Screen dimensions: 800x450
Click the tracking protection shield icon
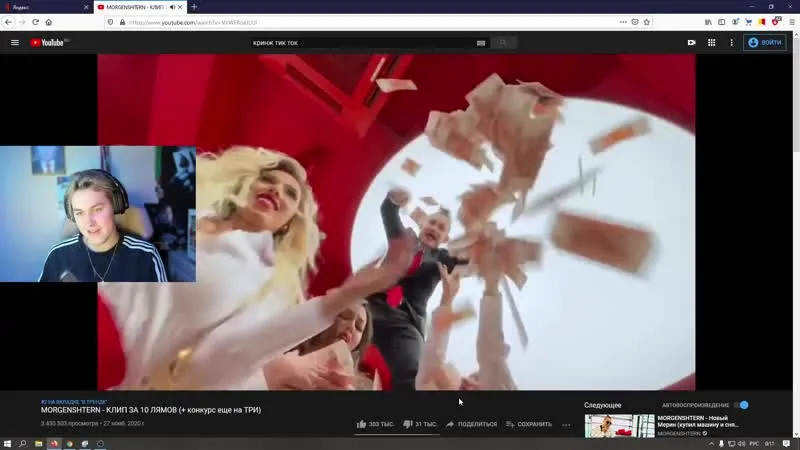(x=110, y=22)
